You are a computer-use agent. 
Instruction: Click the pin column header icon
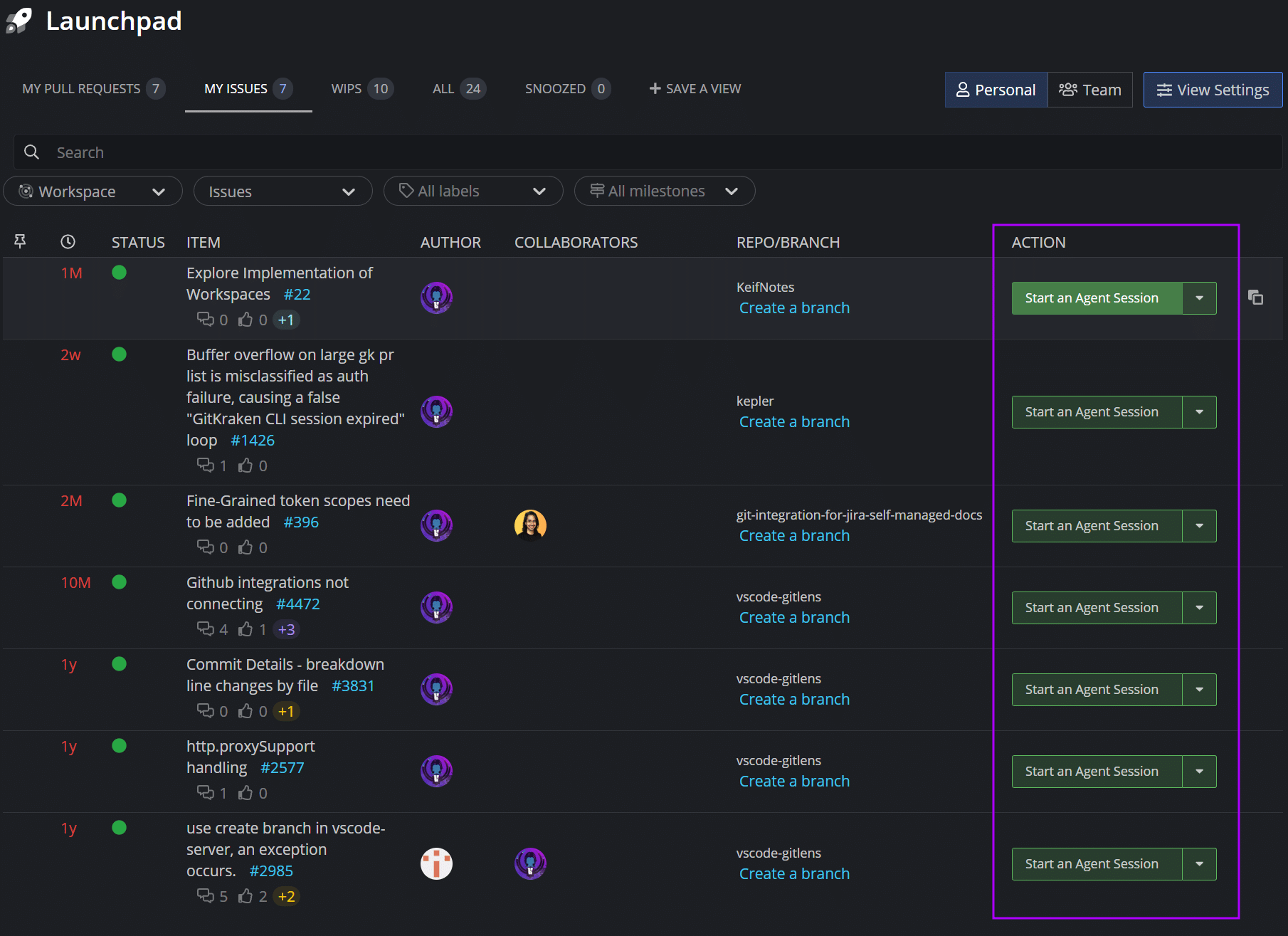pos(20,242)
